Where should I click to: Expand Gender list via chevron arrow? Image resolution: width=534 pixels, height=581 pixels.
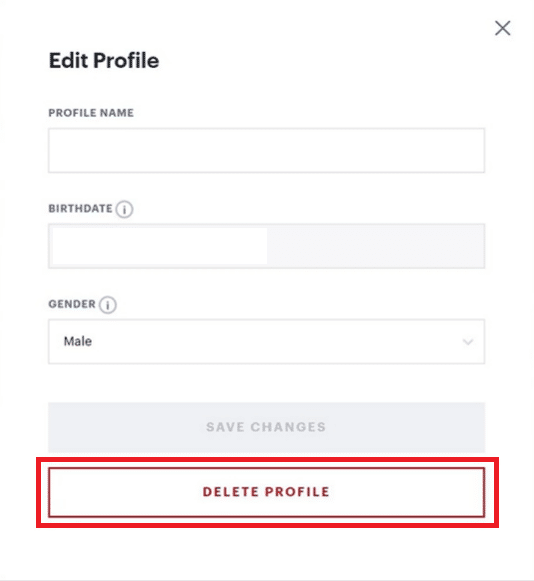tap(468, 342)
